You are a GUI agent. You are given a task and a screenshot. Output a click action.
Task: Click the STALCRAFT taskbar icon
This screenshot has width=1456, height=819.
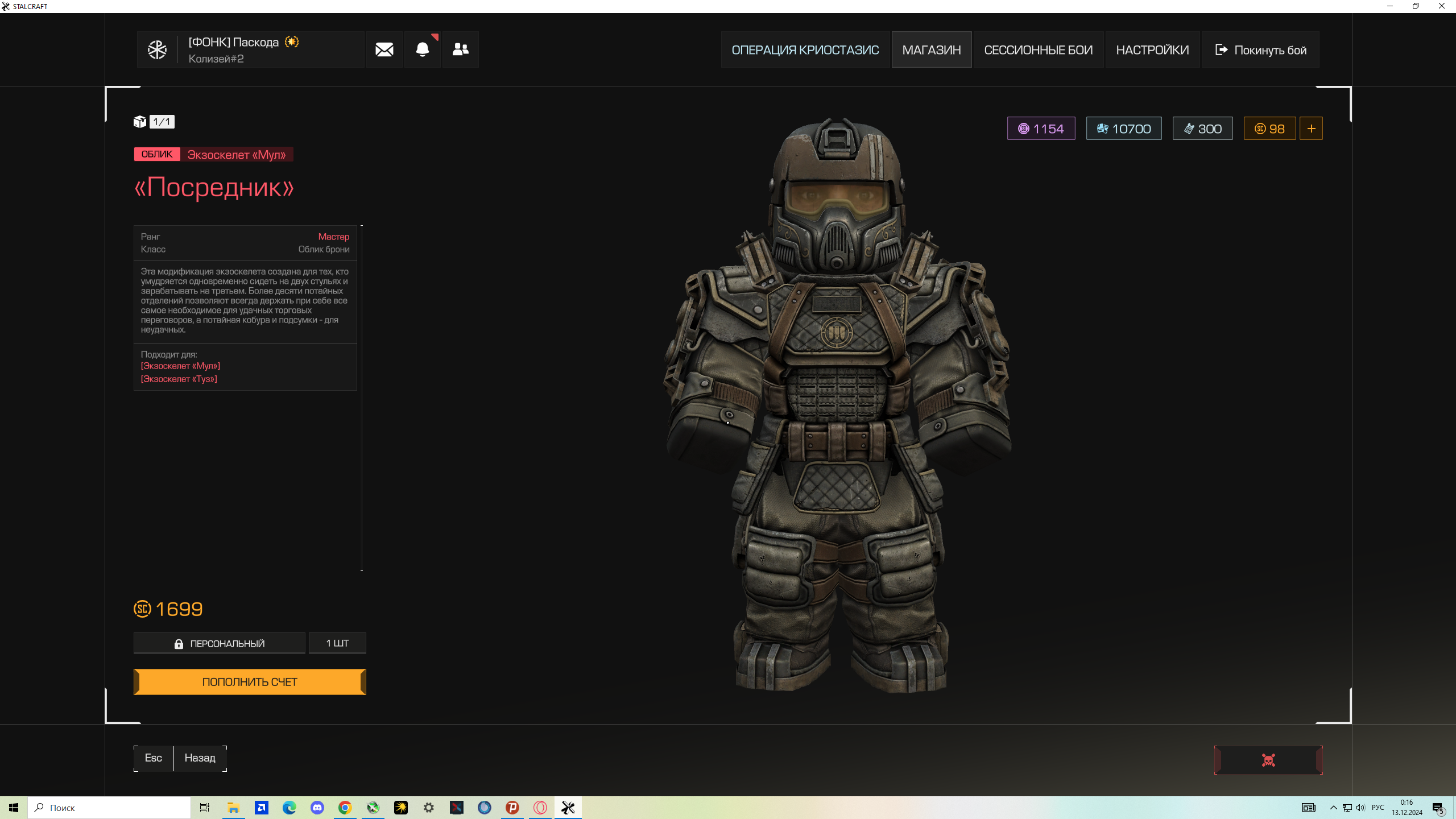568,808
